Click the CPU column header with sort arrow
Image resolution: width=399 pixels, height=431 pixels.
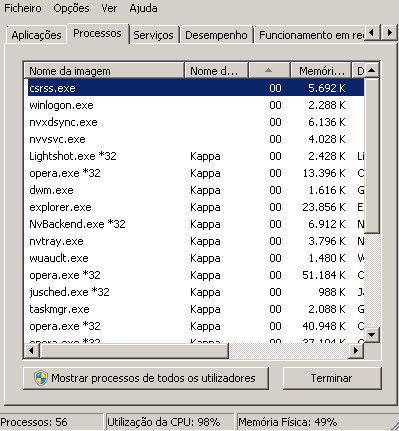[269, 71]
